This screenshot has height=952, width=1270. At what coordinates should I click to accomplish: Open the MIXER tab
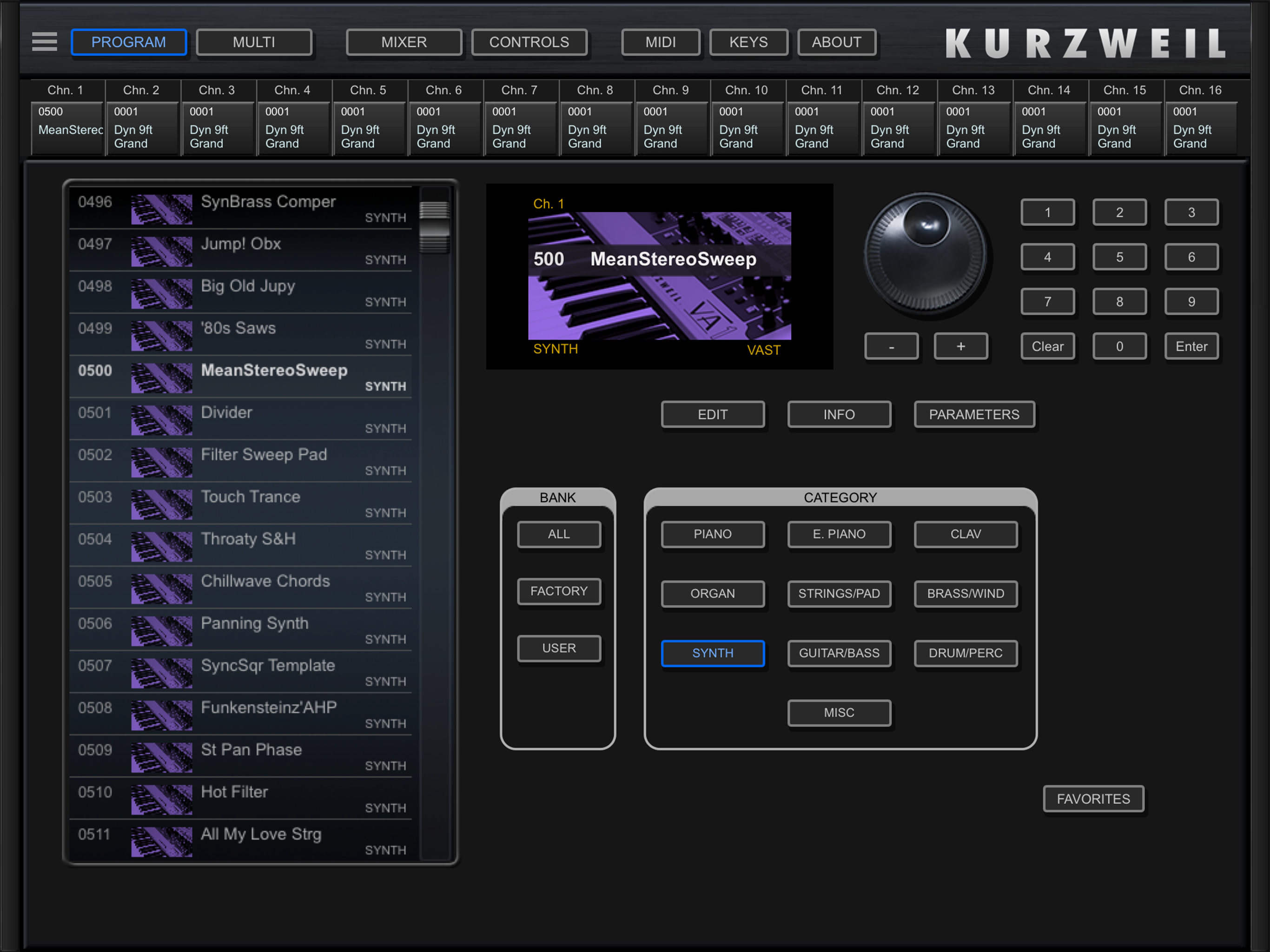click(404, 42)
